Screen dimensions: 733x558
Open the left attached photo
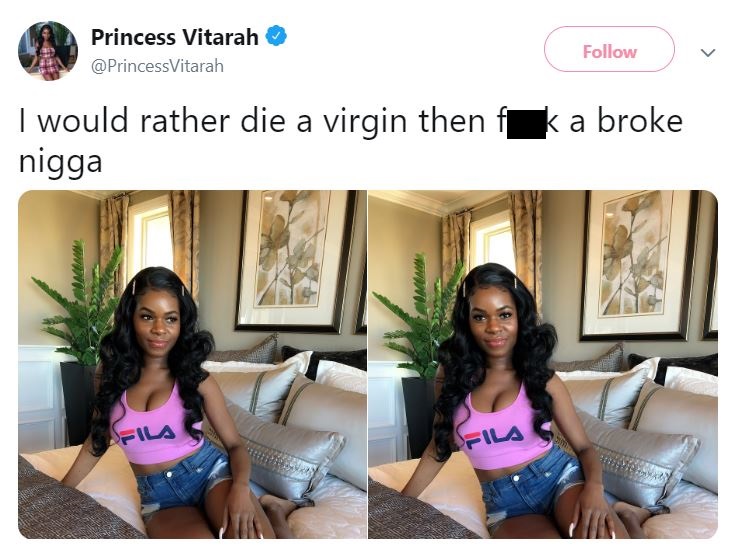[193, 364]
